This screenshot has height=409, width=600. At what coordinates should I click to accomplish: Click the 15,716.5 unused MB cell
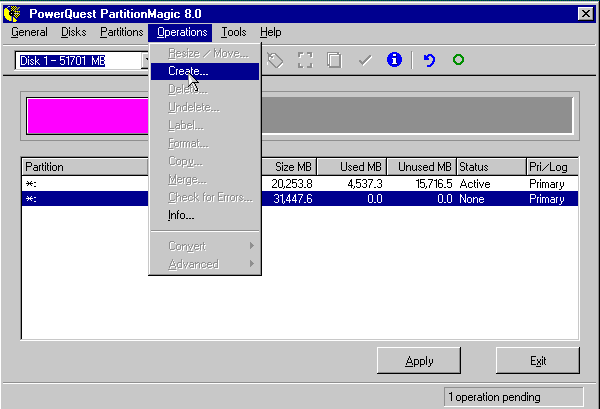[434, 184]
